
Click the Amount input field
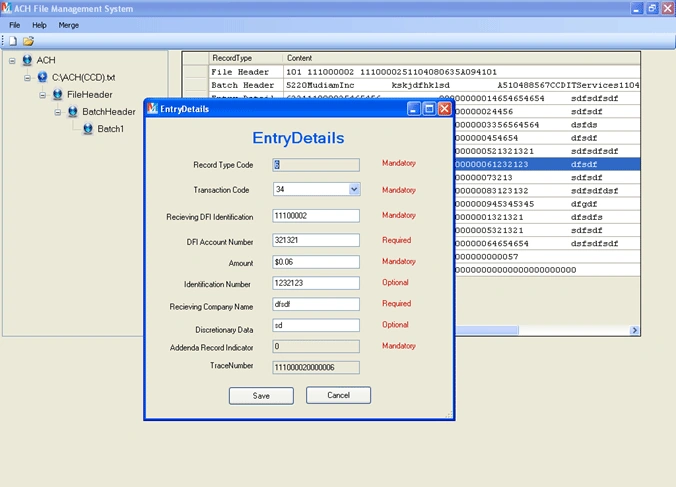(x=316, y=262)
